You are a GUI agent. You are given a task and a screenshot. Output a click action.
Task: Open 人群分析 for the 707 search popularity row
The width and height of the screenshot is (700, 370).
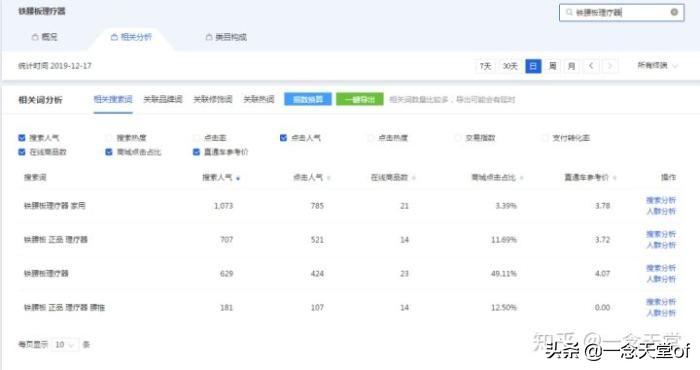point(661,245)
